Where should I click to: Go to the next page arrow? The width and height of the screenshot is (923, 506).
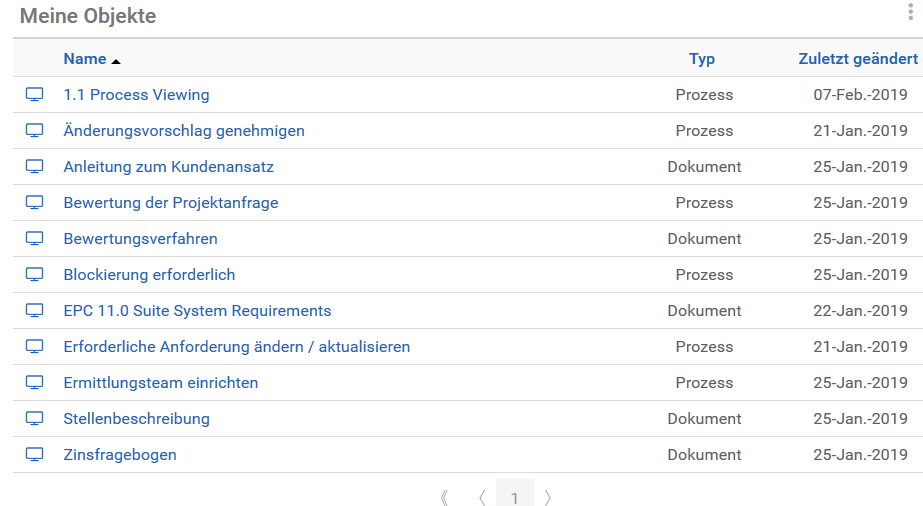pyautogui.click(x=548, y=497)
